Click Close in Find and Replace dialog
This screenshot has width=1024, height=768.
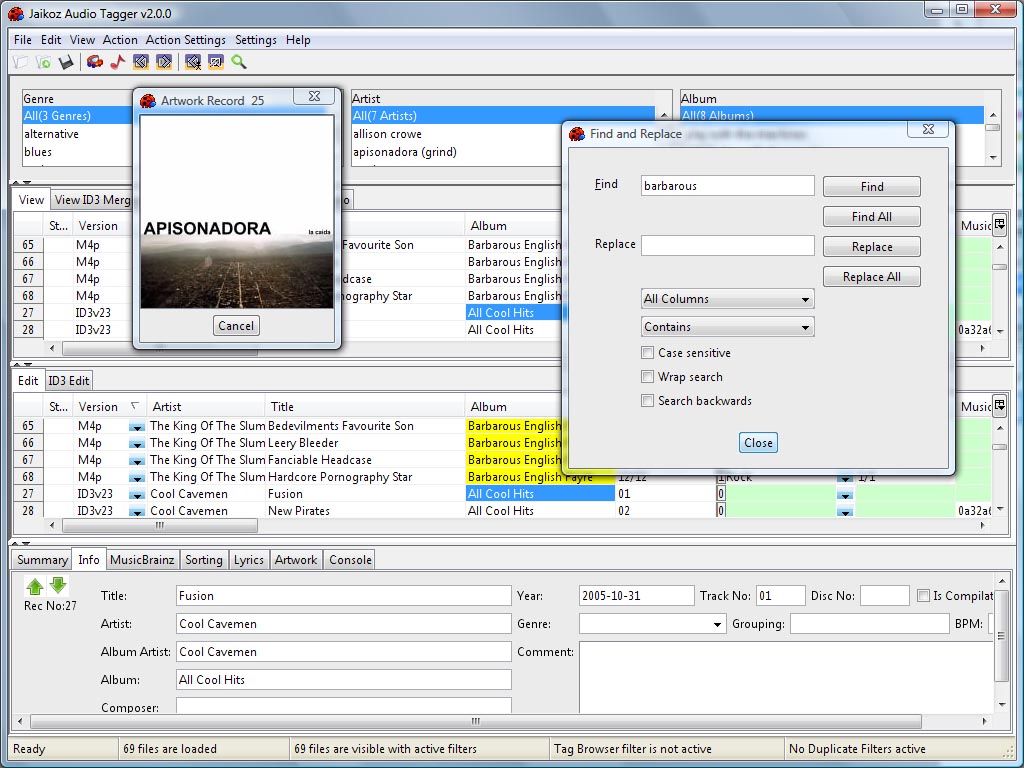[x=758, y=443]
